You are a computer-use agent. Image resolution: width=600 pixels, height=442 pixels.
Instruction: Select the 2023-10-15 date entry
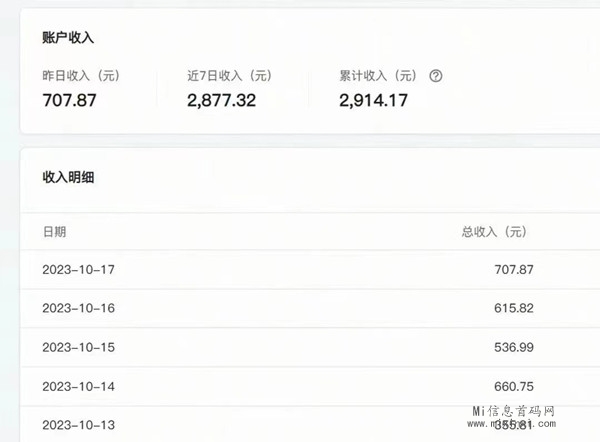click(79, 347)
